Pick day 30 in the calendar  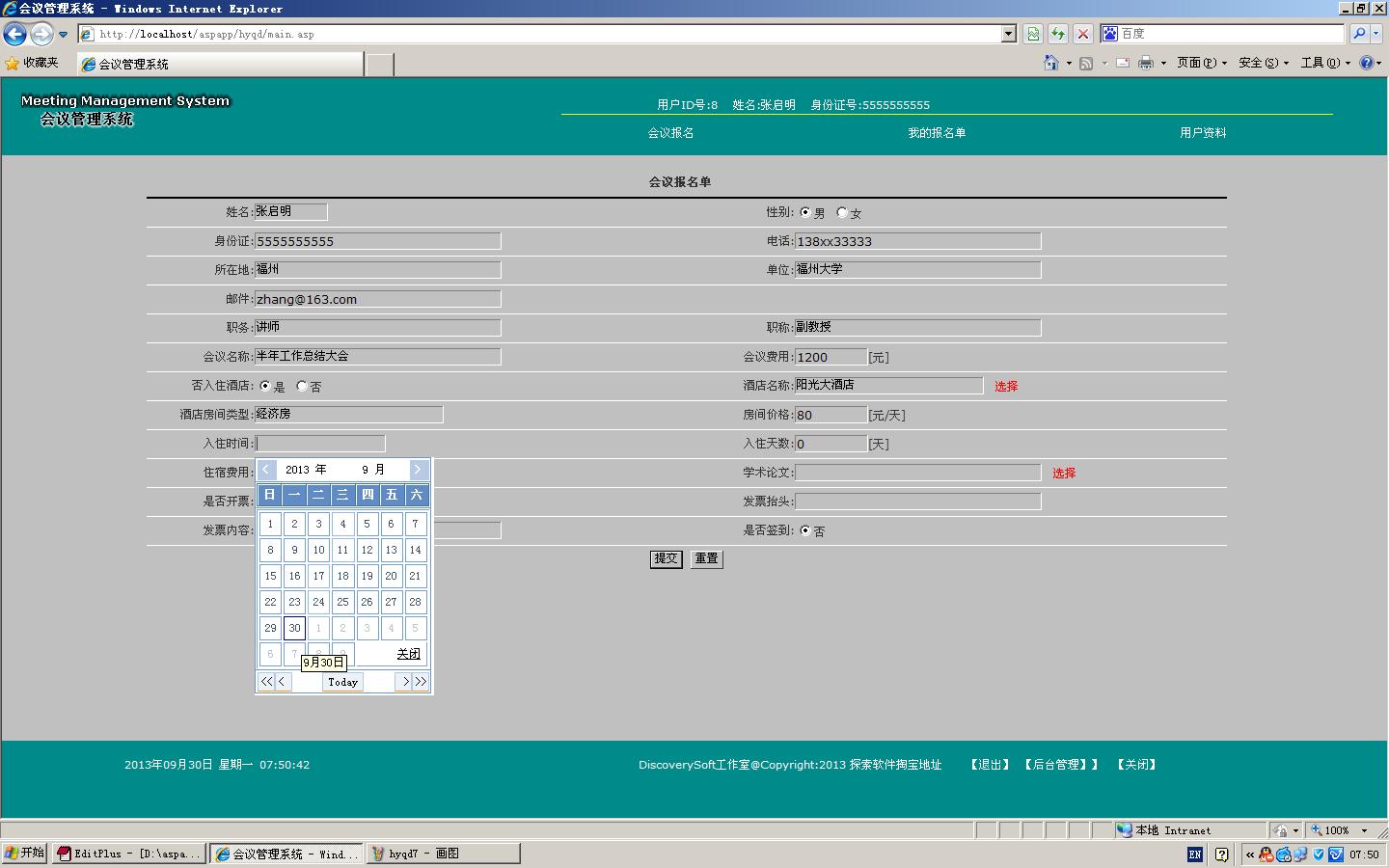click(294, 628)
